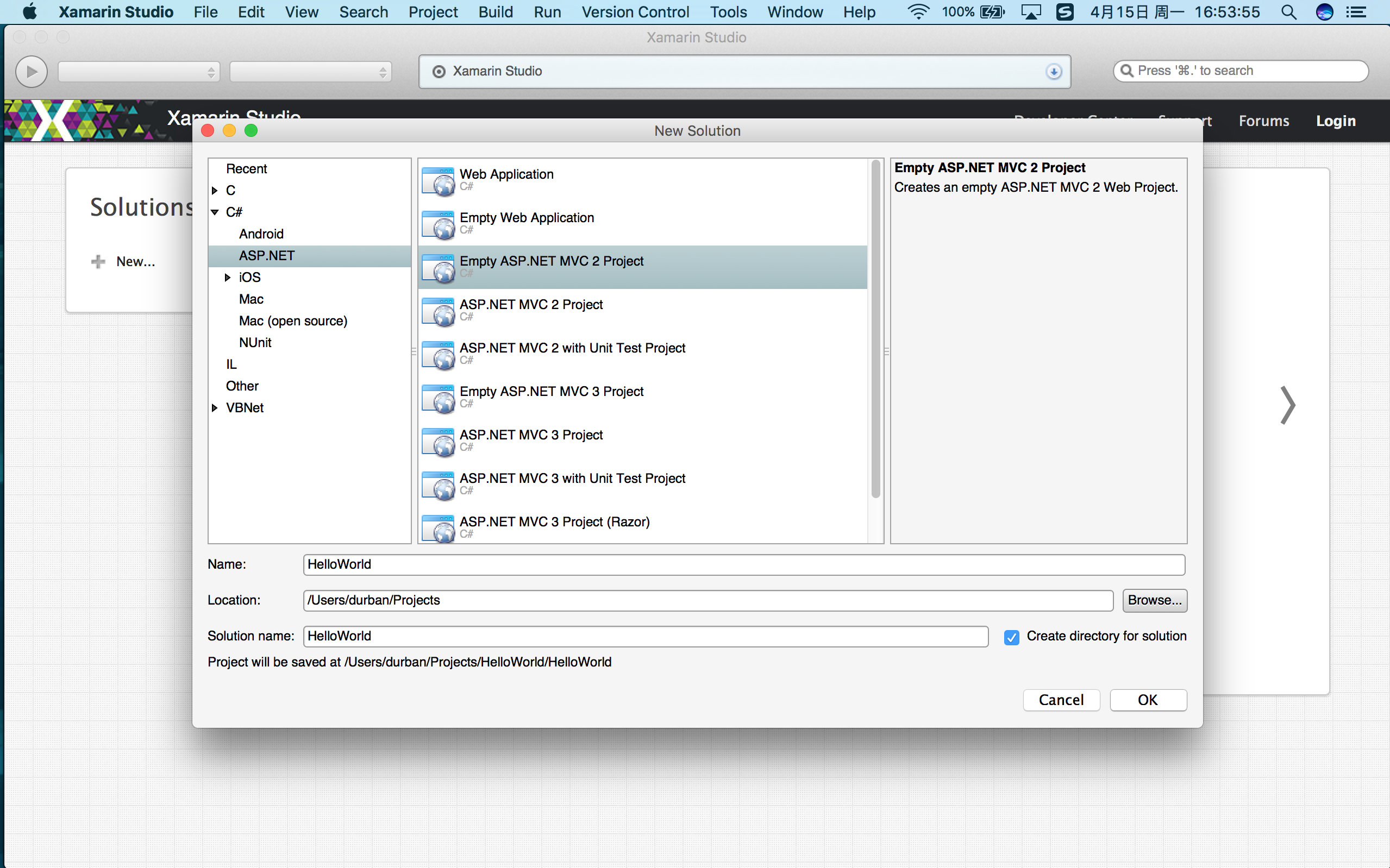Select Other category
1390x868 pixels.
[242, 387]
